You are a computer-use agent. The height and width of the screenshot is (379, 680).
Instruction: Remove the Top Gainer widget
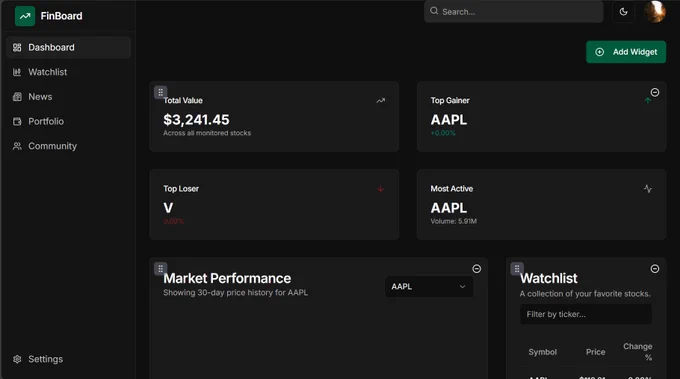coord(655,92)
